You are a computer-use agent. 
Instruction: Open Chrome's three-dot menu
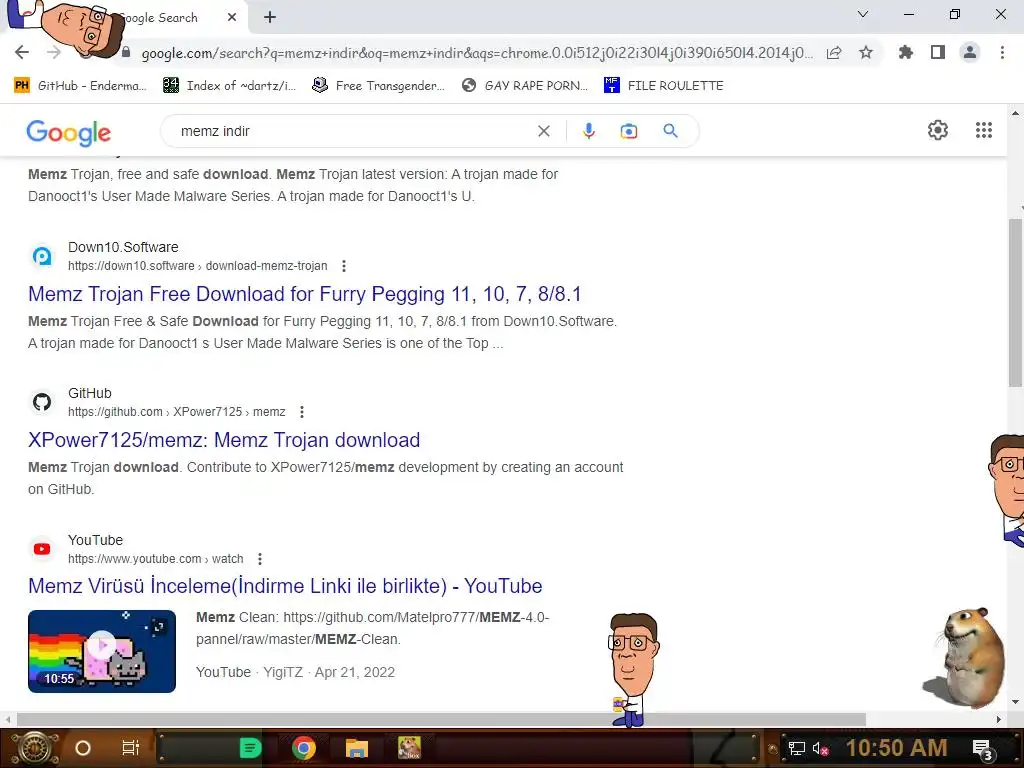pyautogui.click(x=1002, y=52)
